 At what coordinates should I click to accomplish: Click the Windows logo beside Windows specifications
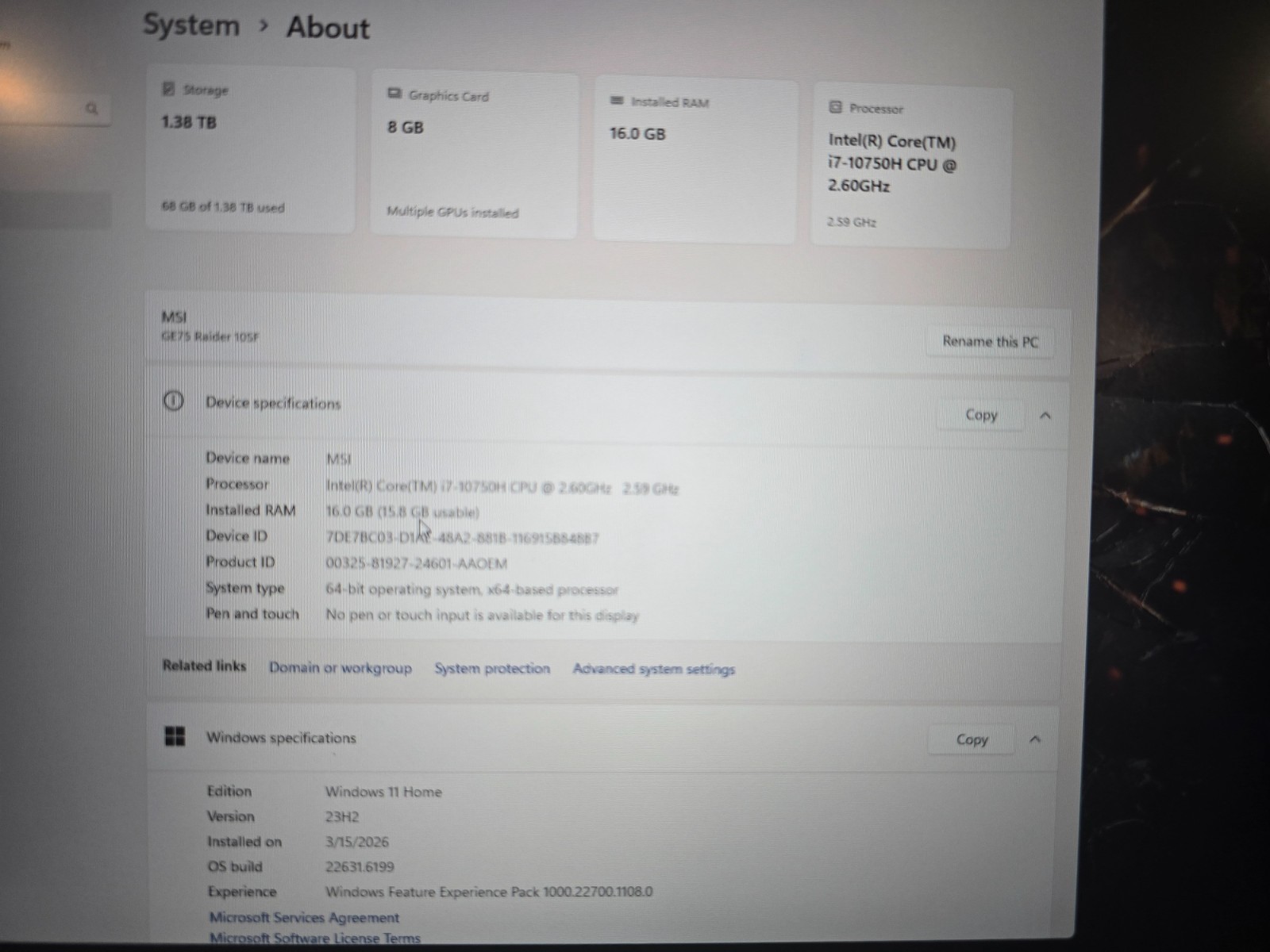[175, 736]
